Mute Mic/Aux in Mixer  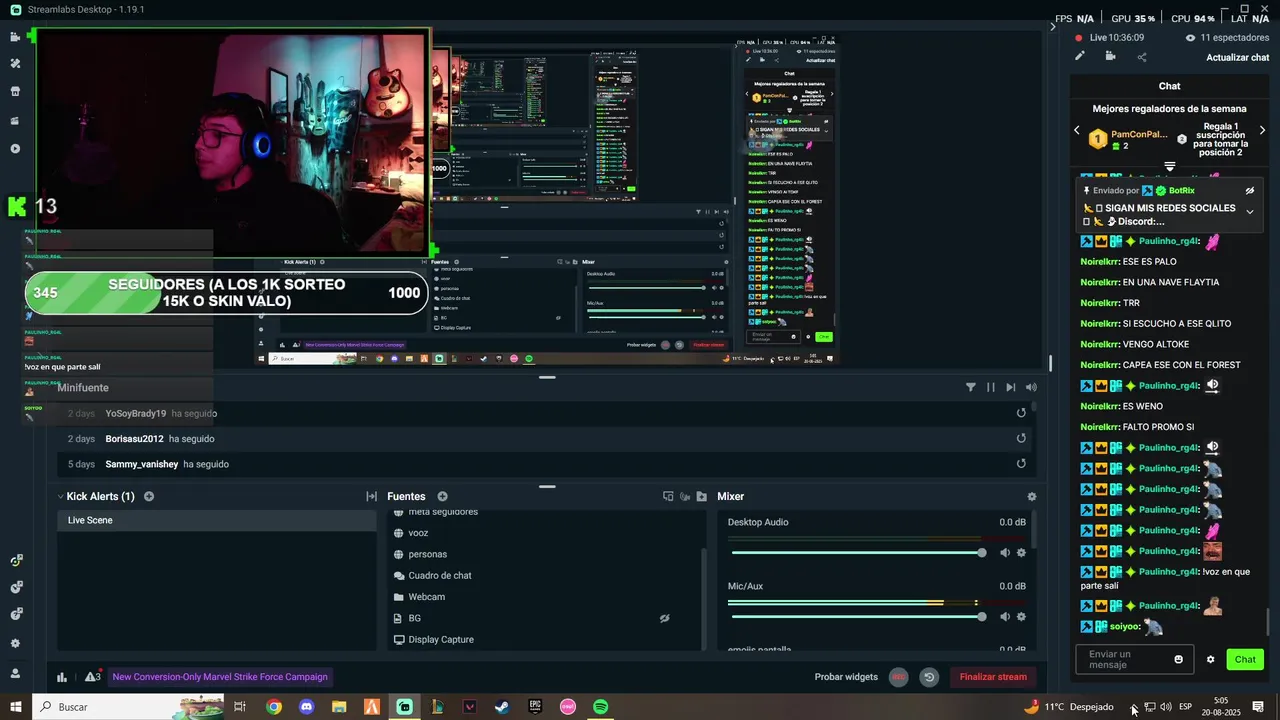pyautogui.click(x=1005, y=617)
